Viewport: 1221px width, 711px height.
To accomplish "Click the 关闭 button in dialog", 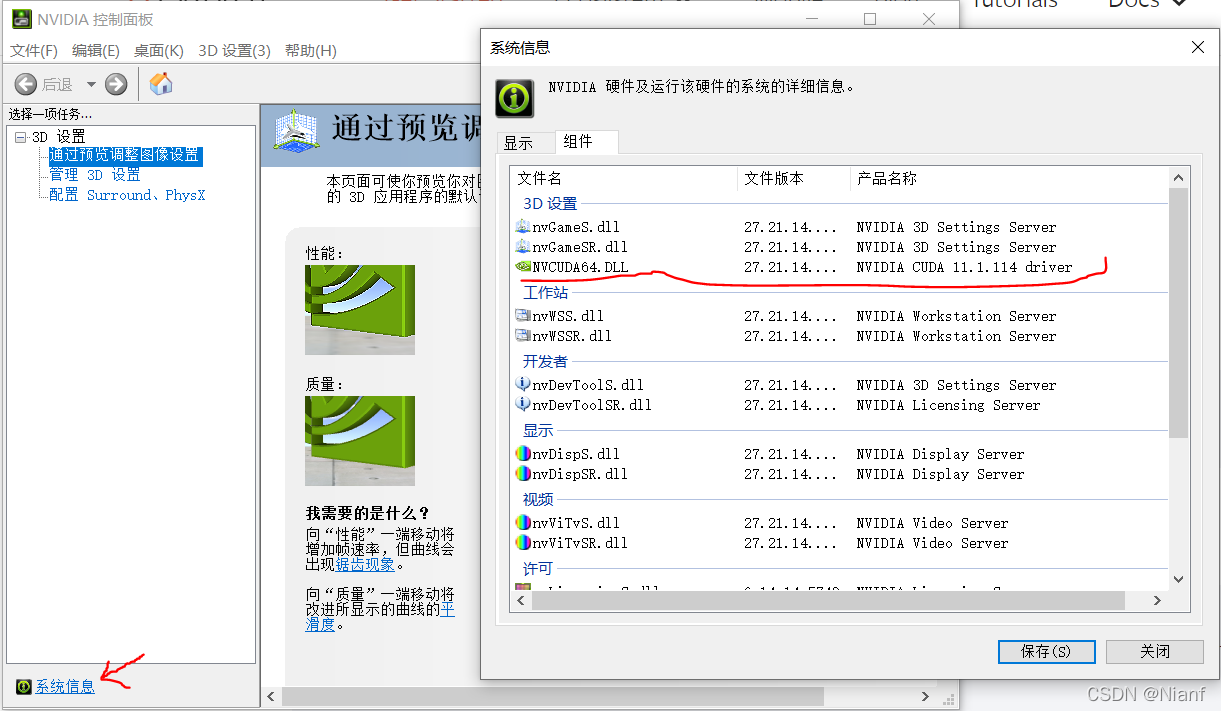I will pyautogui.click(x=1155, y=651).
